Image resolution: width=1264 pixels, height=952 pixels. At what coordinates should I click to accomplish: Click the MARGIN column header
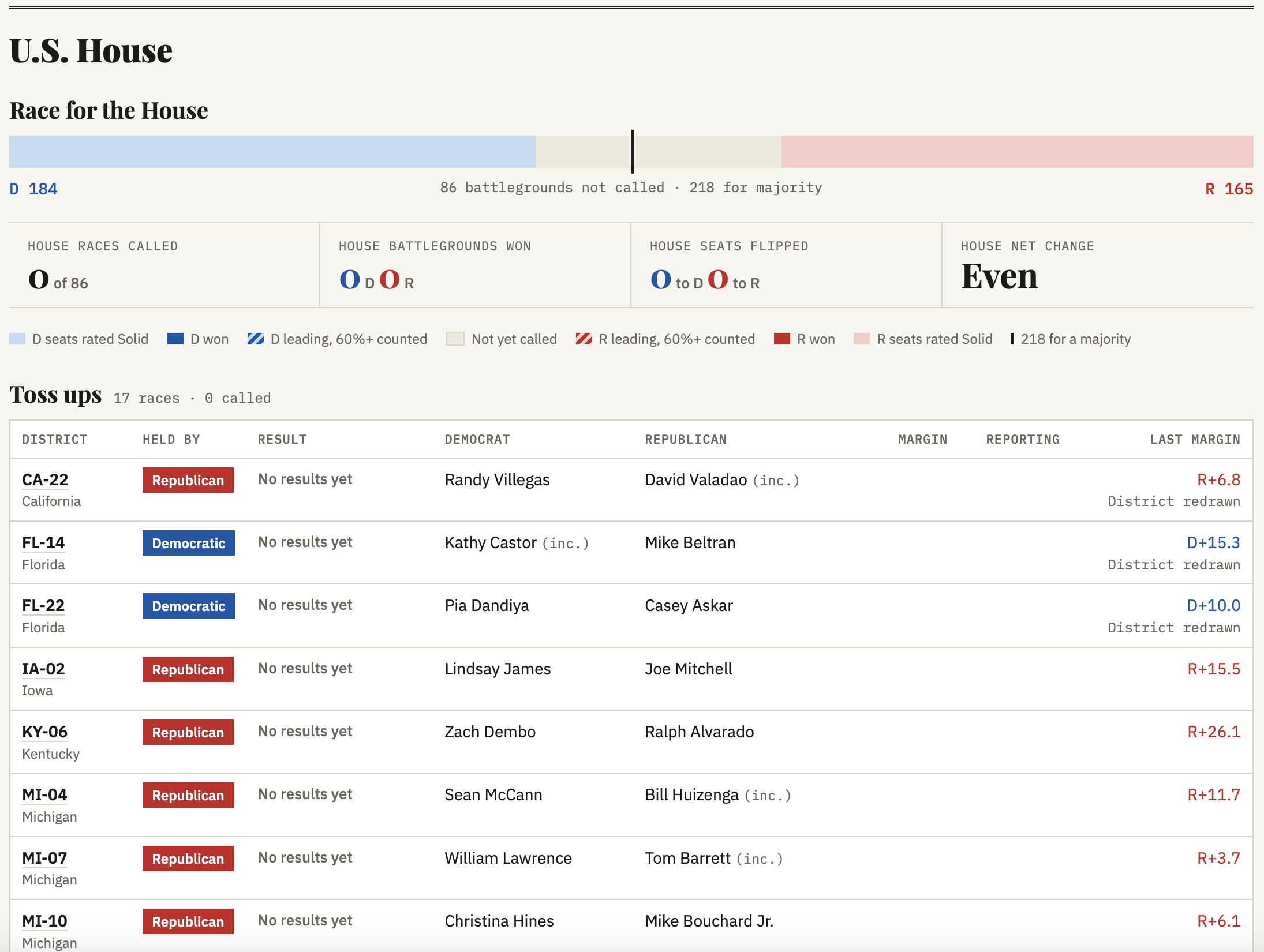[922, 439]
